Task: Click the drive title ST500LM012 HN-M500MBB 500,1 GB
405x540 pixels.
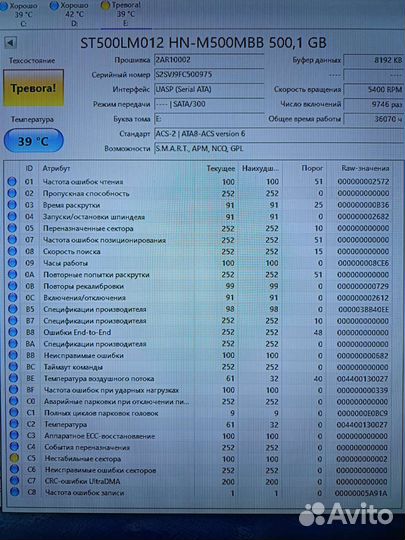Action: click(203, 43)
